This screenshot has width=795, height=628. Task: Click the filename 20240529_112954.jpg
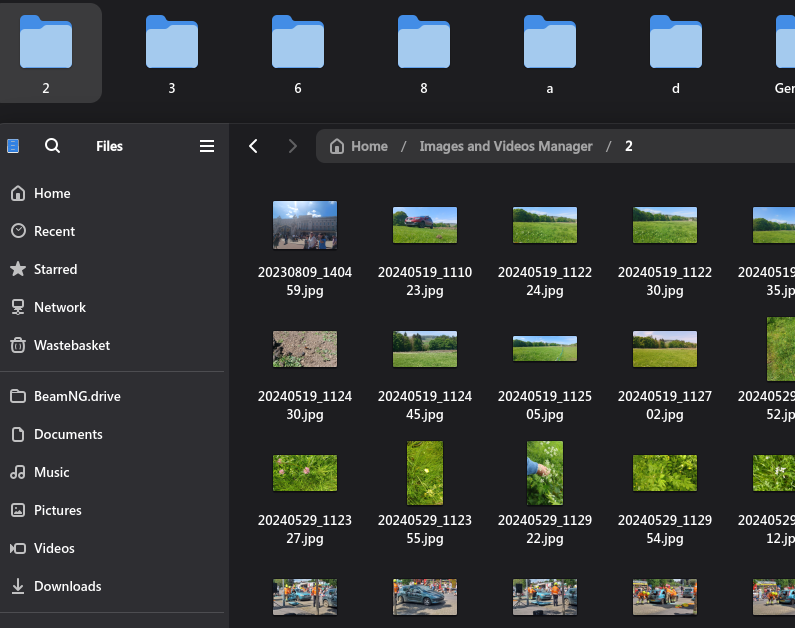665,529
